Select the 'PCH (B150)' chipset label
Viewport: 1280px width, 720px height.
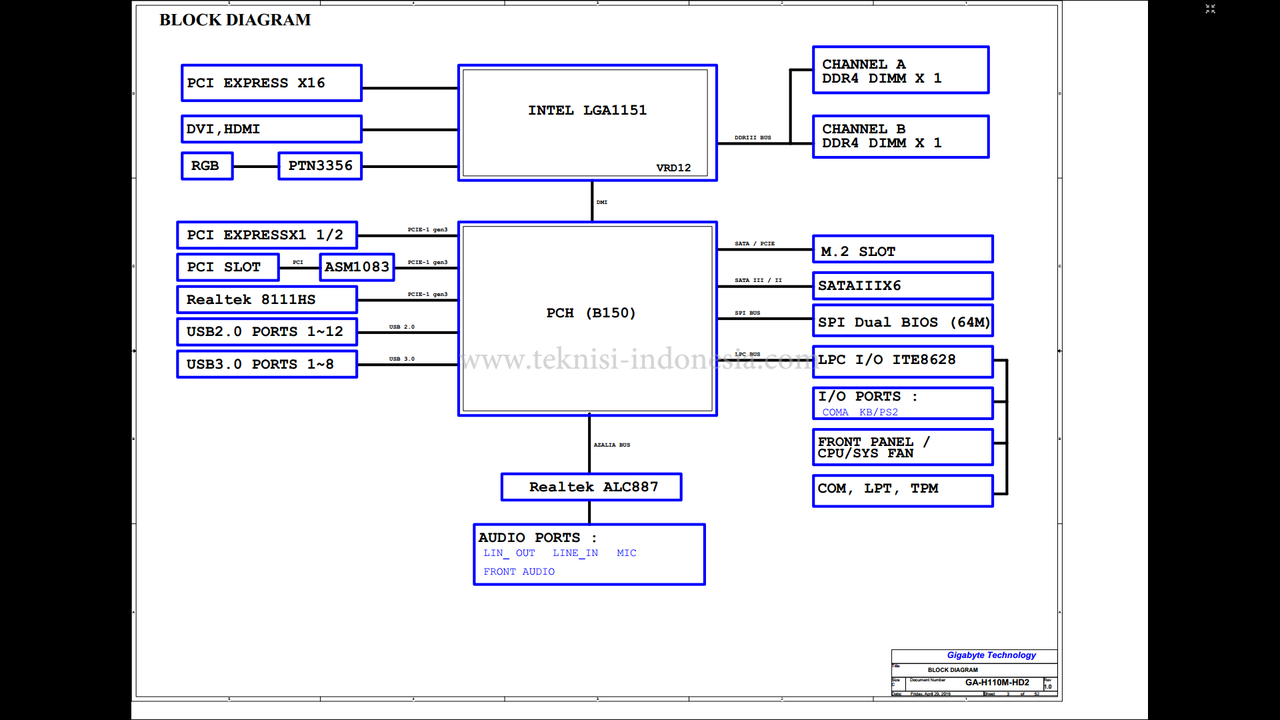[591, 313]
